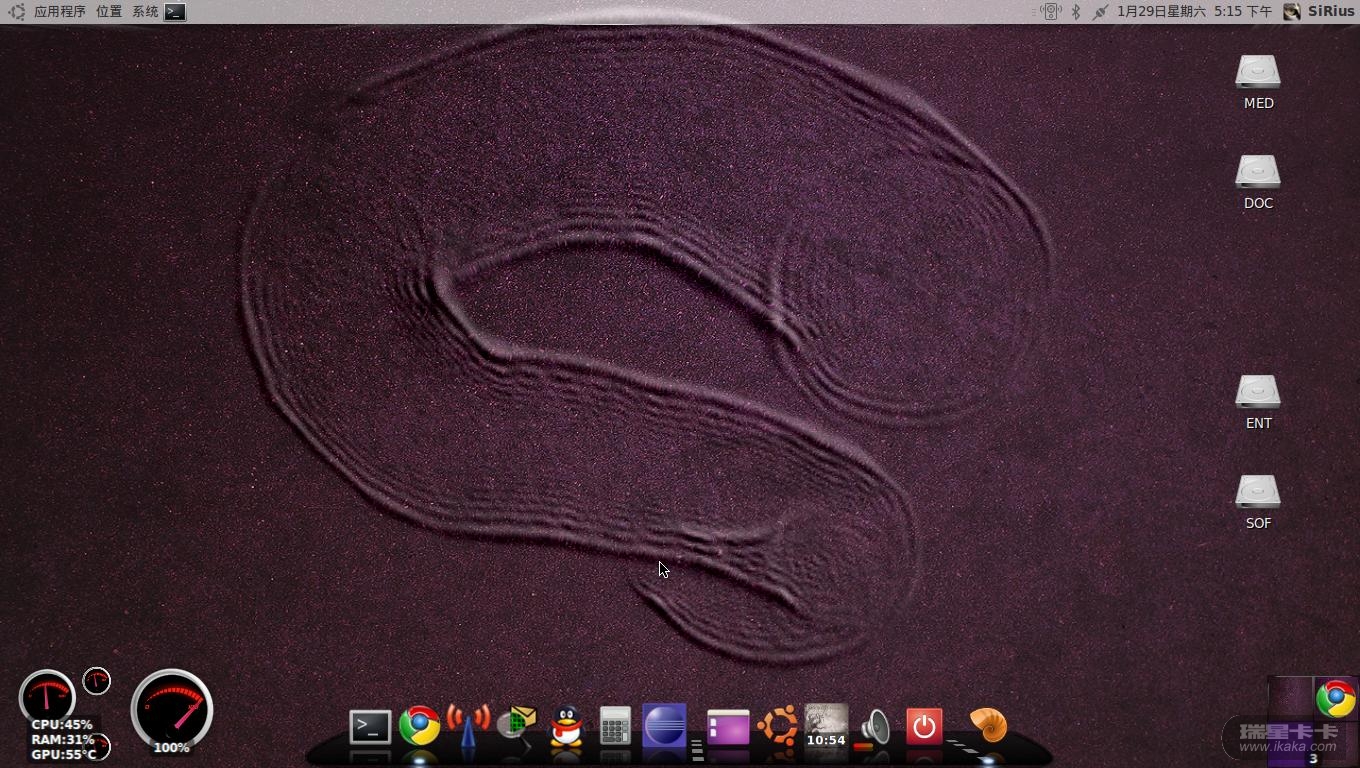This screenshot has height=768, width=1360.
Task: Open the 系统 menu
Action: [145, 12]
